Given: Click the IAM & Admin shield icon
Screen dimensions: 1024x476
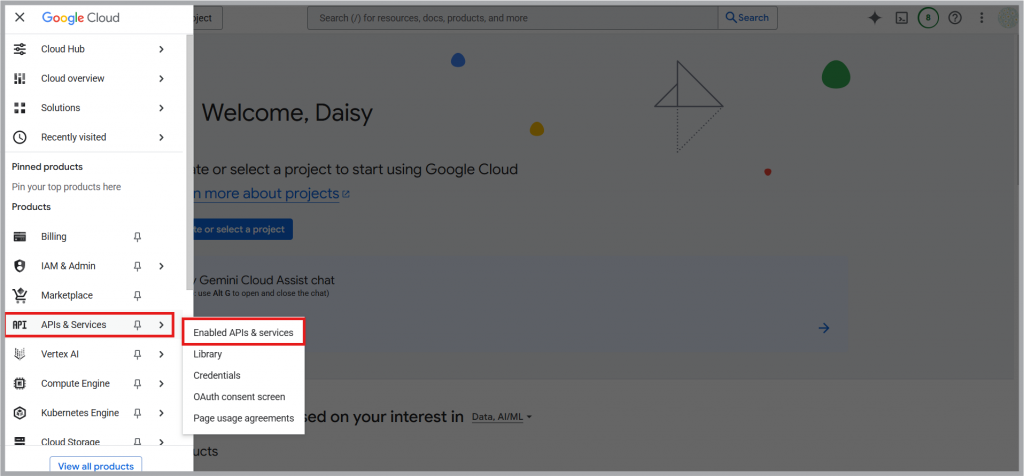Looking at the screenshot, I should tap(20, 266).
